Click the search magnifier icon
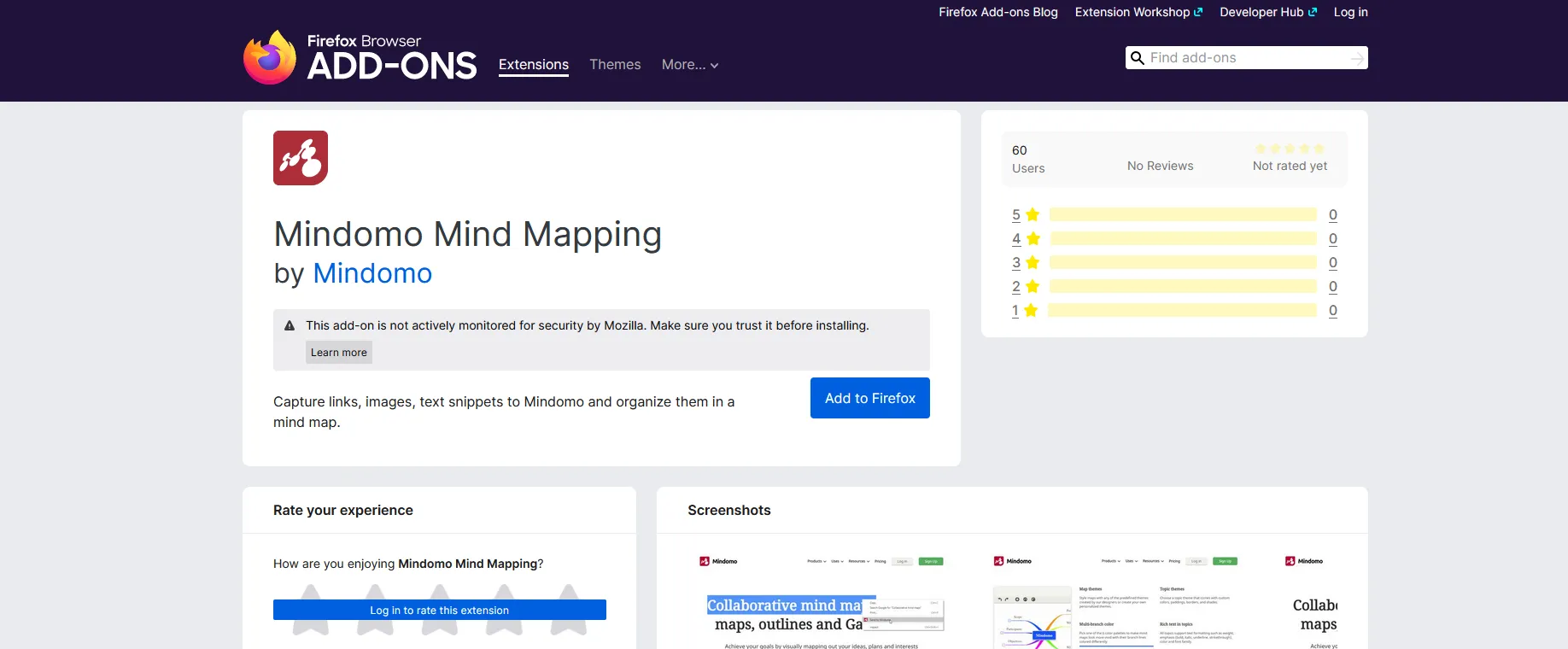Viewport: 1568px width, 649px height. pos(1137,58)
